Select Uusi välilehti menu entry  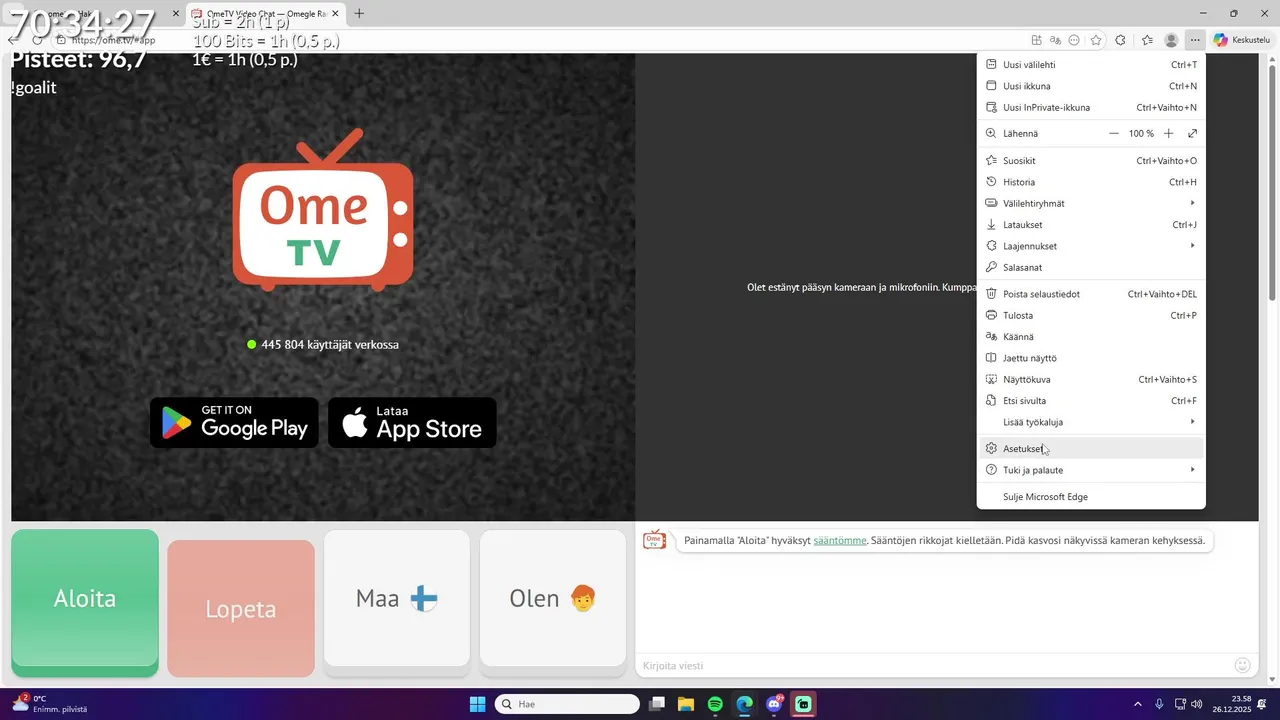point(1091,65)
